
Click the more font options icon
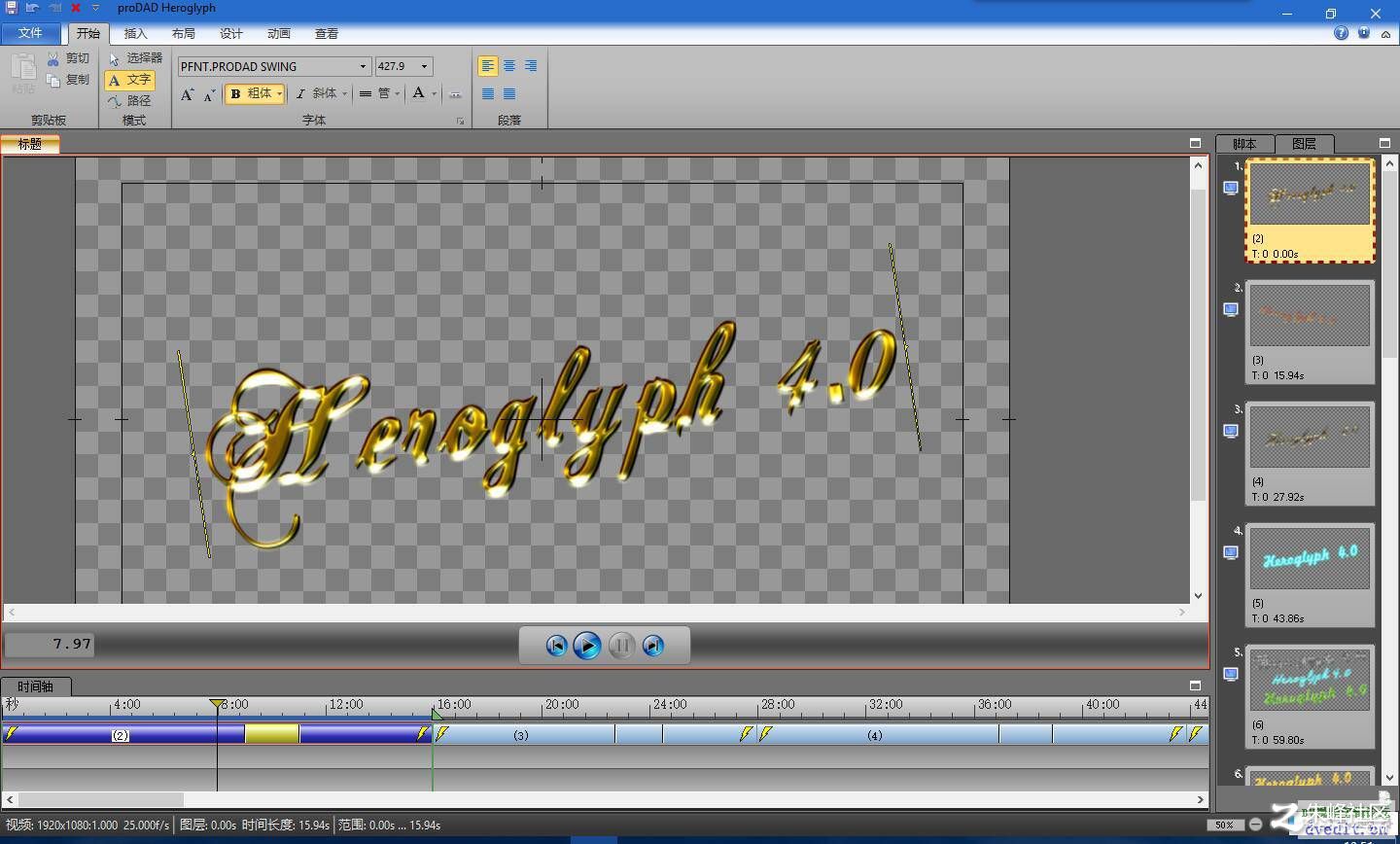tap(455, 94)
